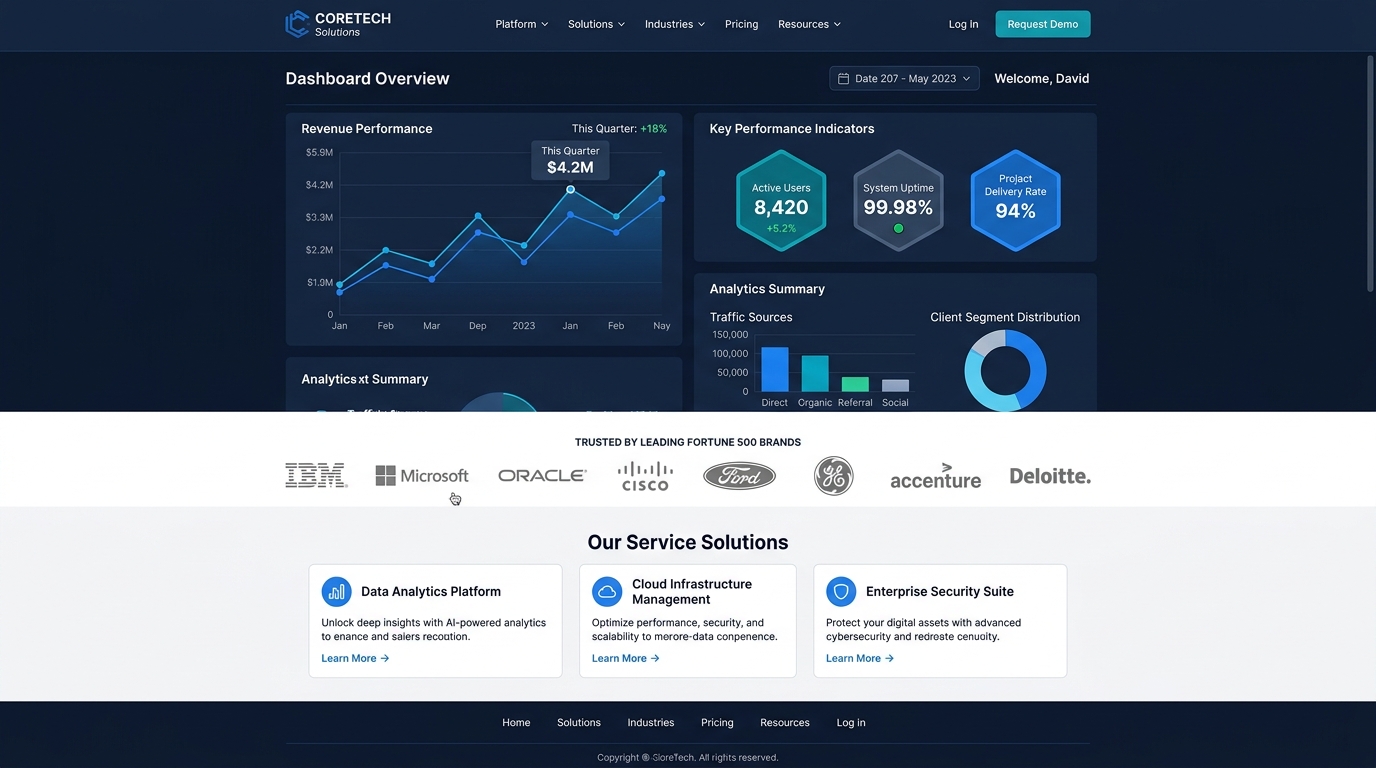
Task: Open the Platform dropdown menu
Action: [x=522, y=24]
